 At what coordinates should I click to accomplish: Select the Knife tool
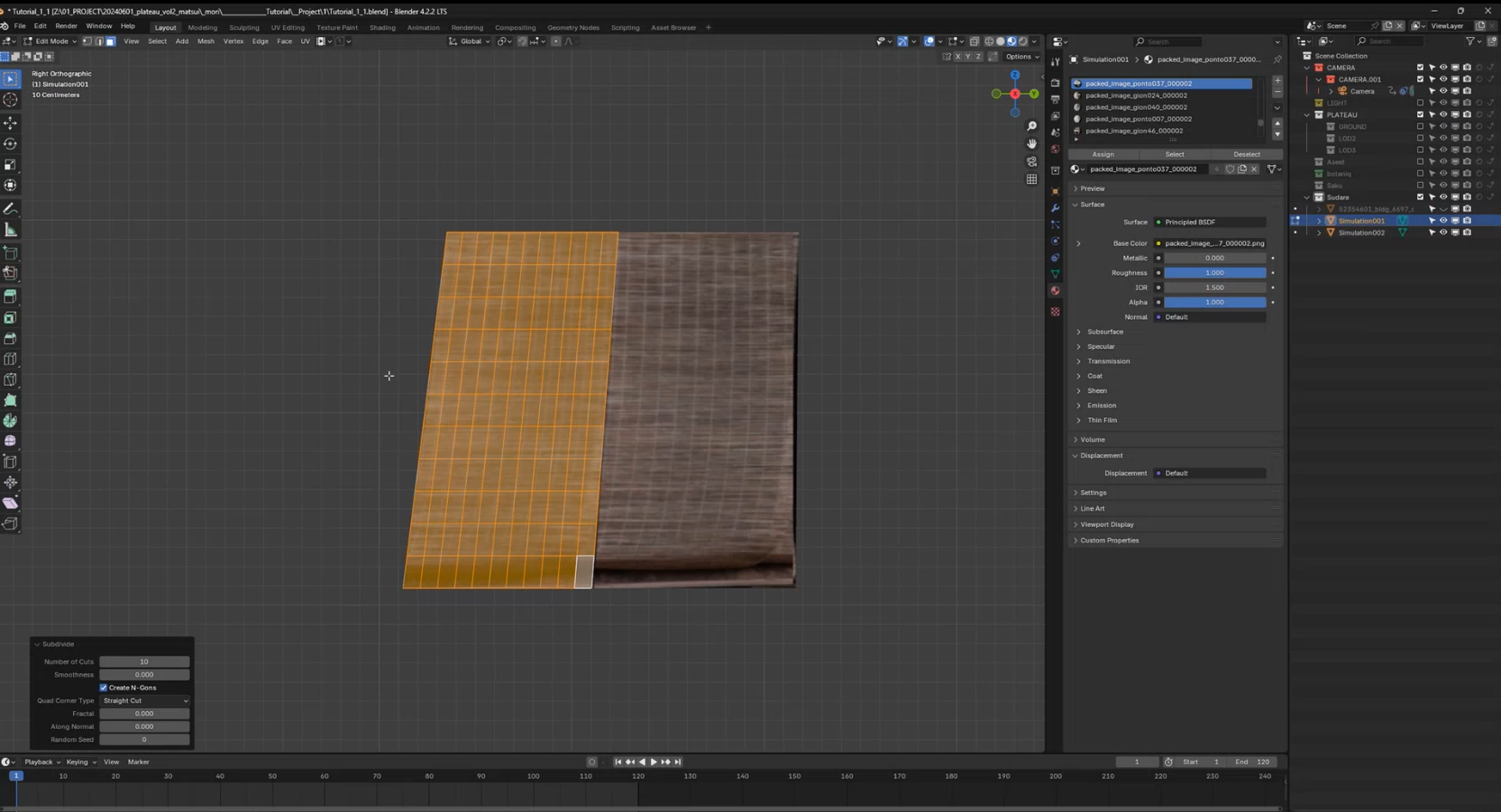tap(11, 379)
